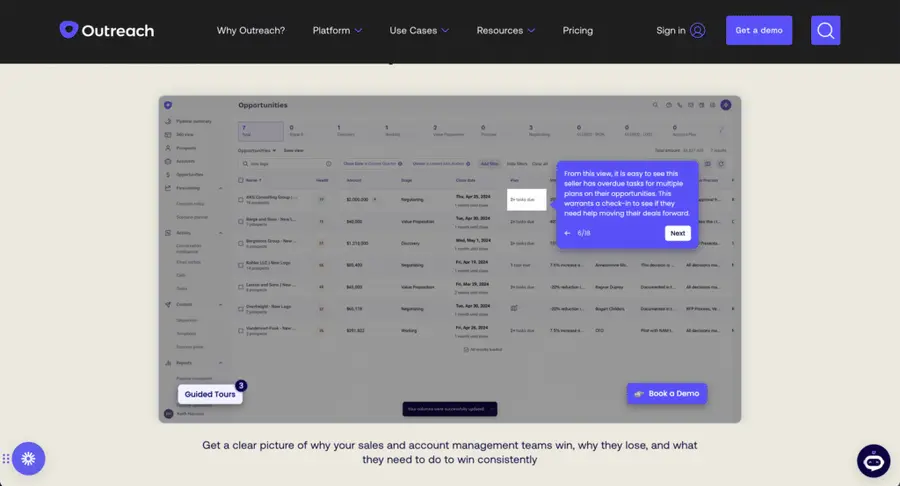Click the Book a Demo button

click(667, 394)
